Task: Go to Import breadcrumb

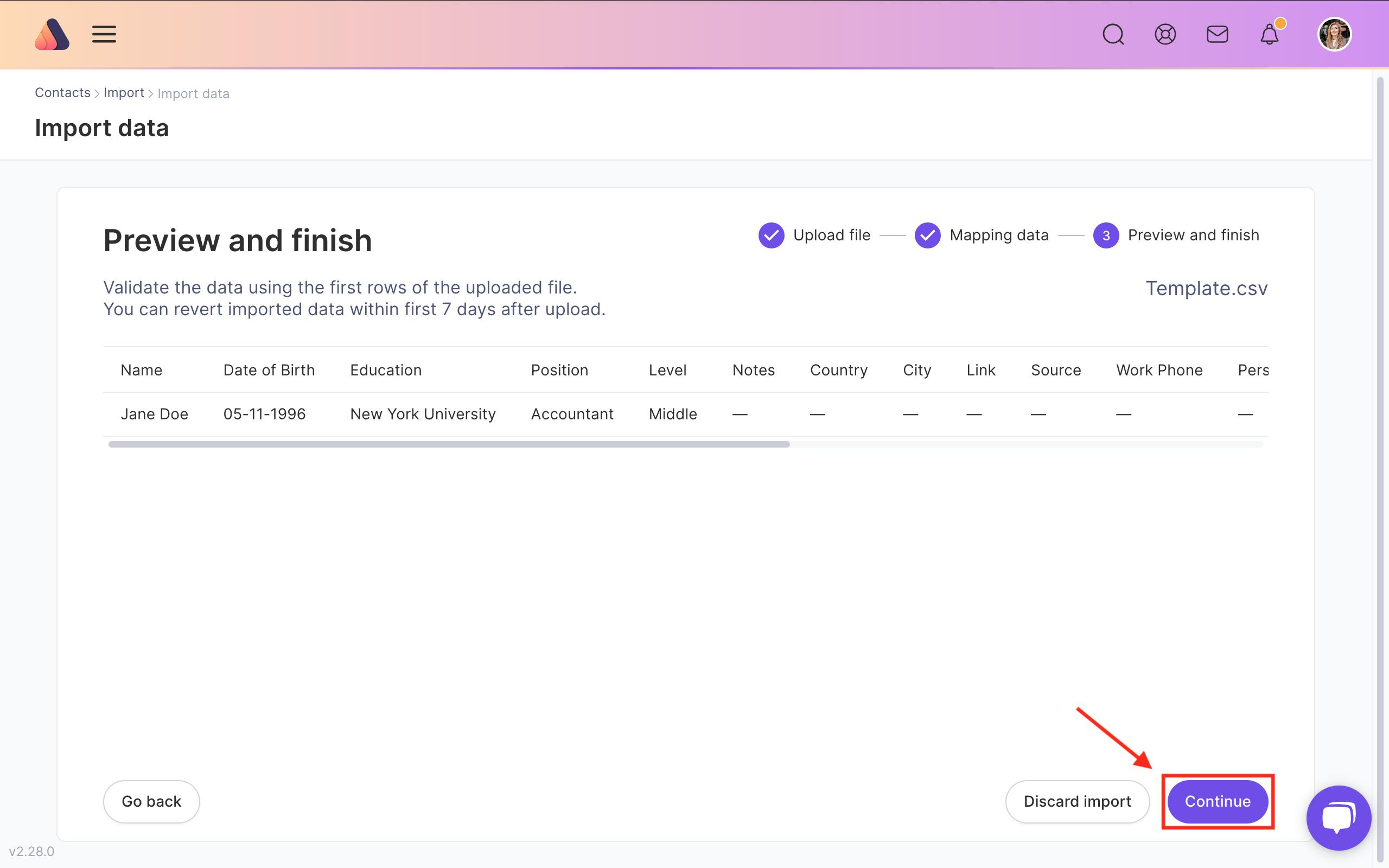Action: (x=124, y=93)
